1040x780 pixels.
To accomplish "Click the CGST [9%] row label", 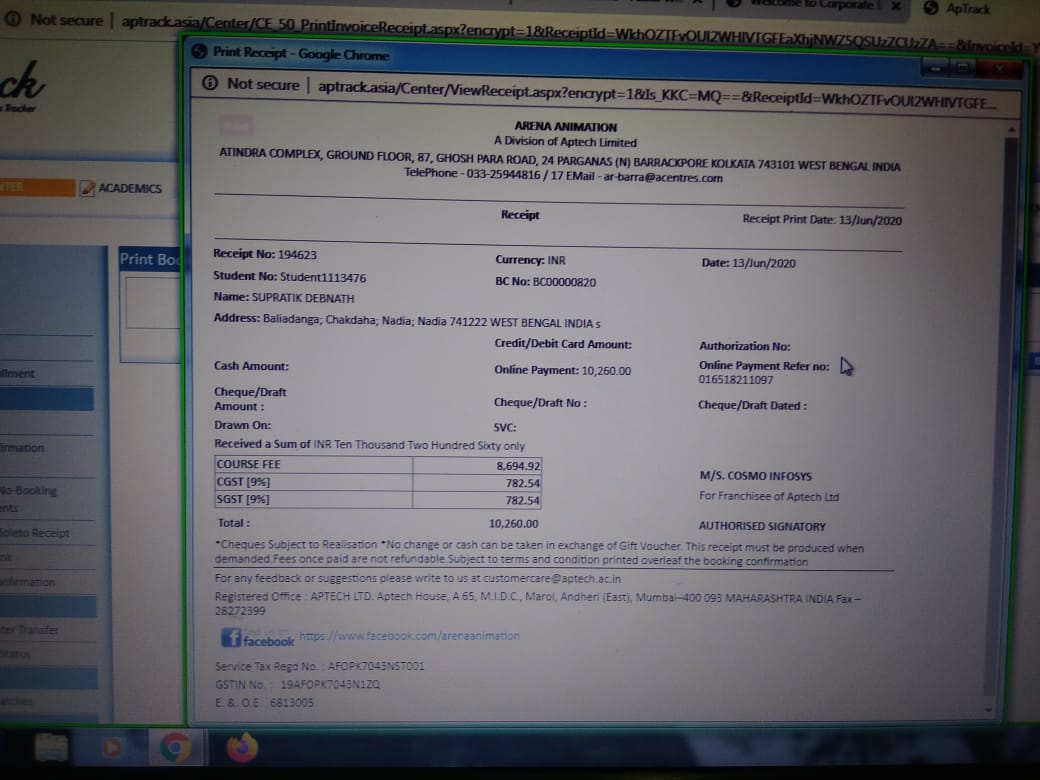I will (243, 482).
